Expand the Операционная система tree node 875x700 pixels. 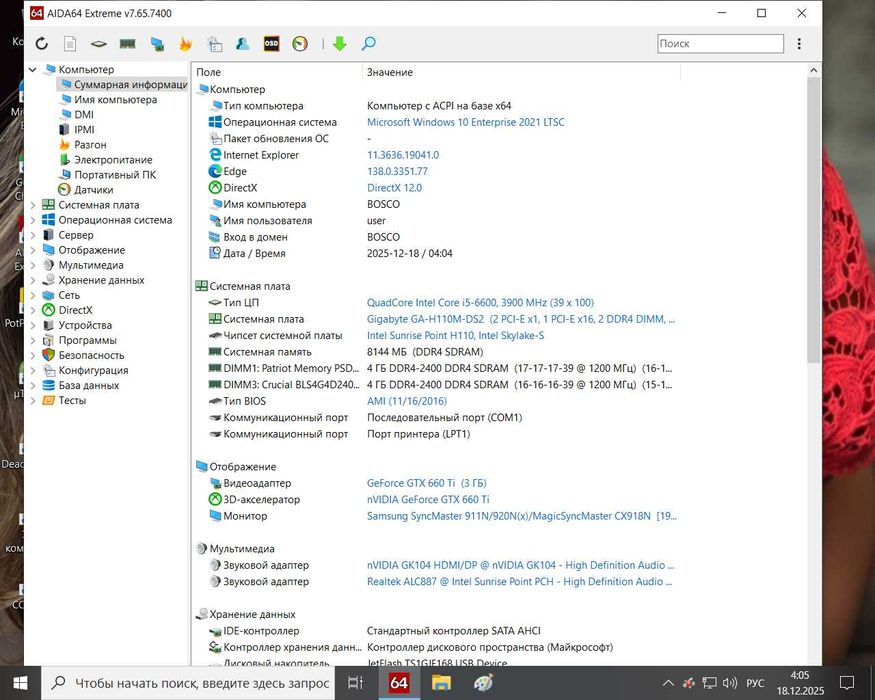33,220
